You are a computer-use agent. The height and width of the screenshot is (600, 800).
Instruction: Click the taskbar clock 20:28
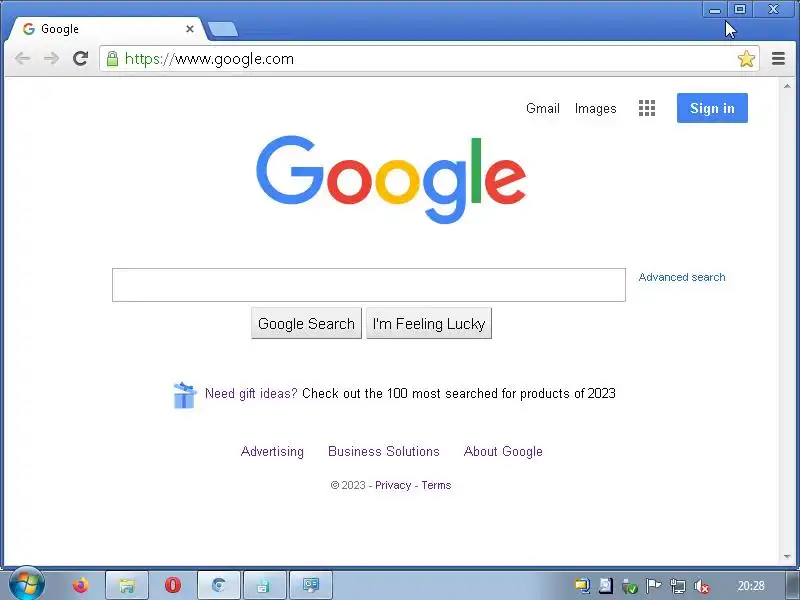(751, 586)
